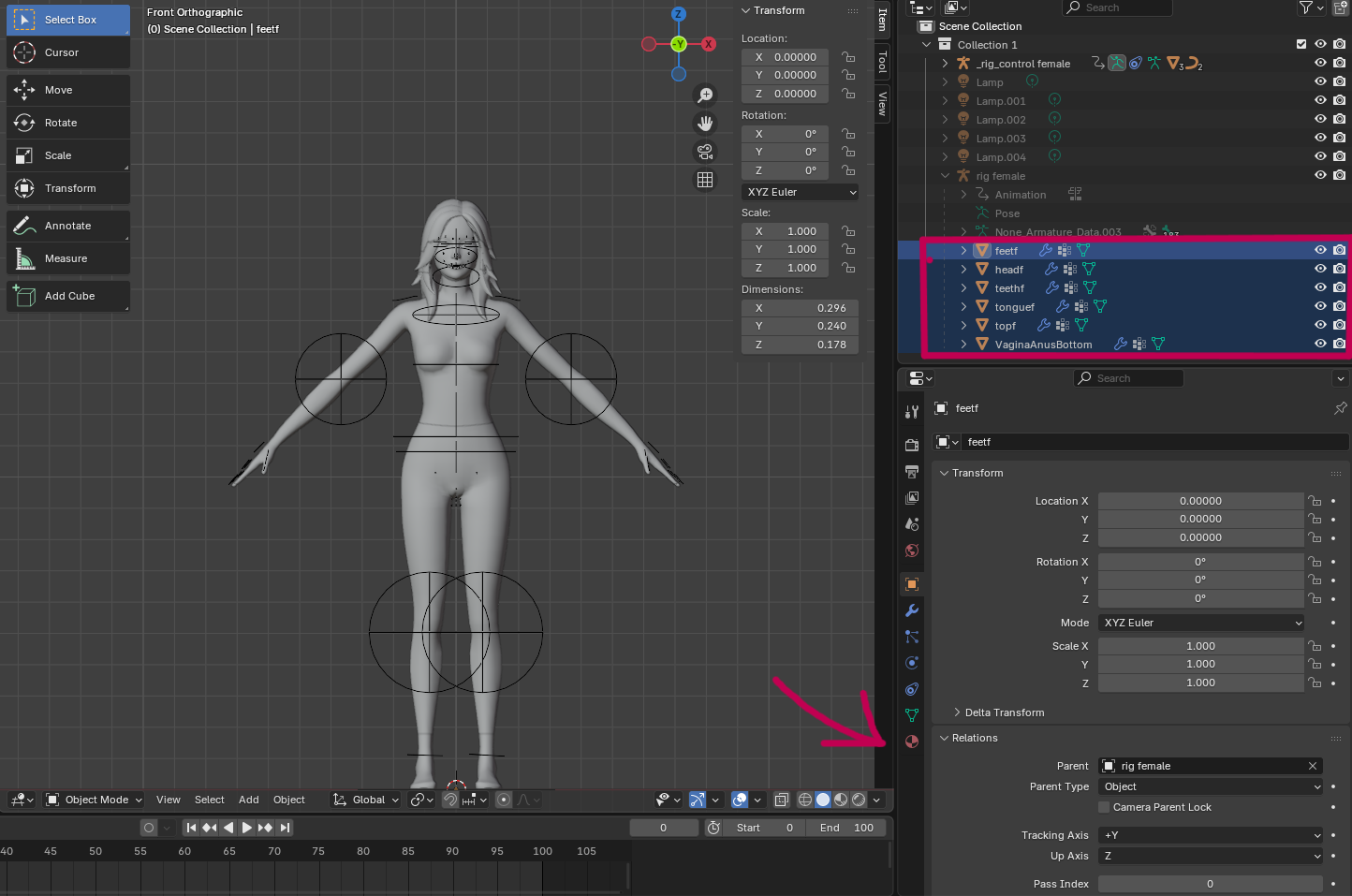The image size is (1352, 896).
Task: Click the viewport zoom magnifier icon
Action: (705, 95)
